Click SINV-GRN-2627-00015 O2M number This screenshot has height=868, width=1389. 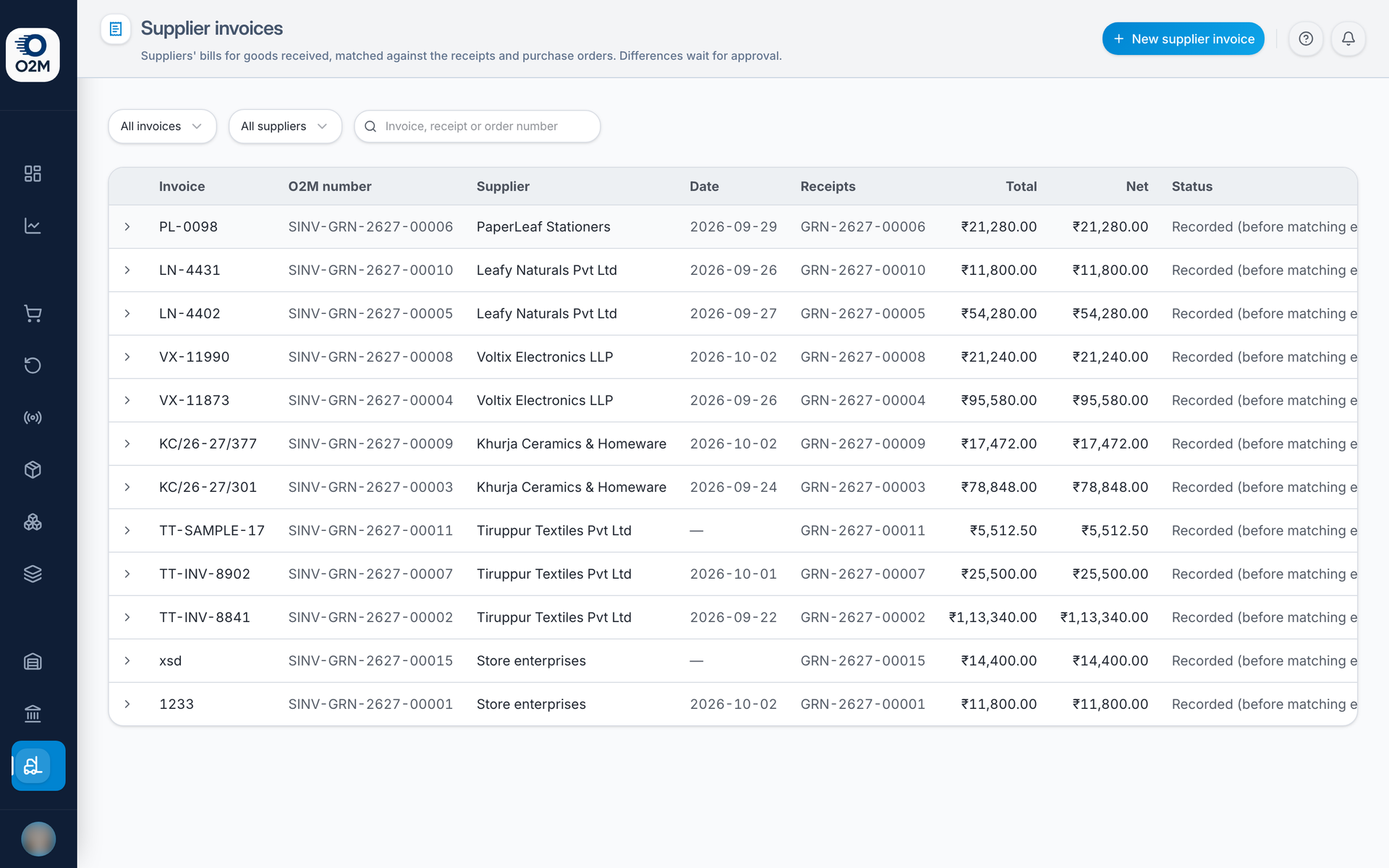(x=370, y=661)
